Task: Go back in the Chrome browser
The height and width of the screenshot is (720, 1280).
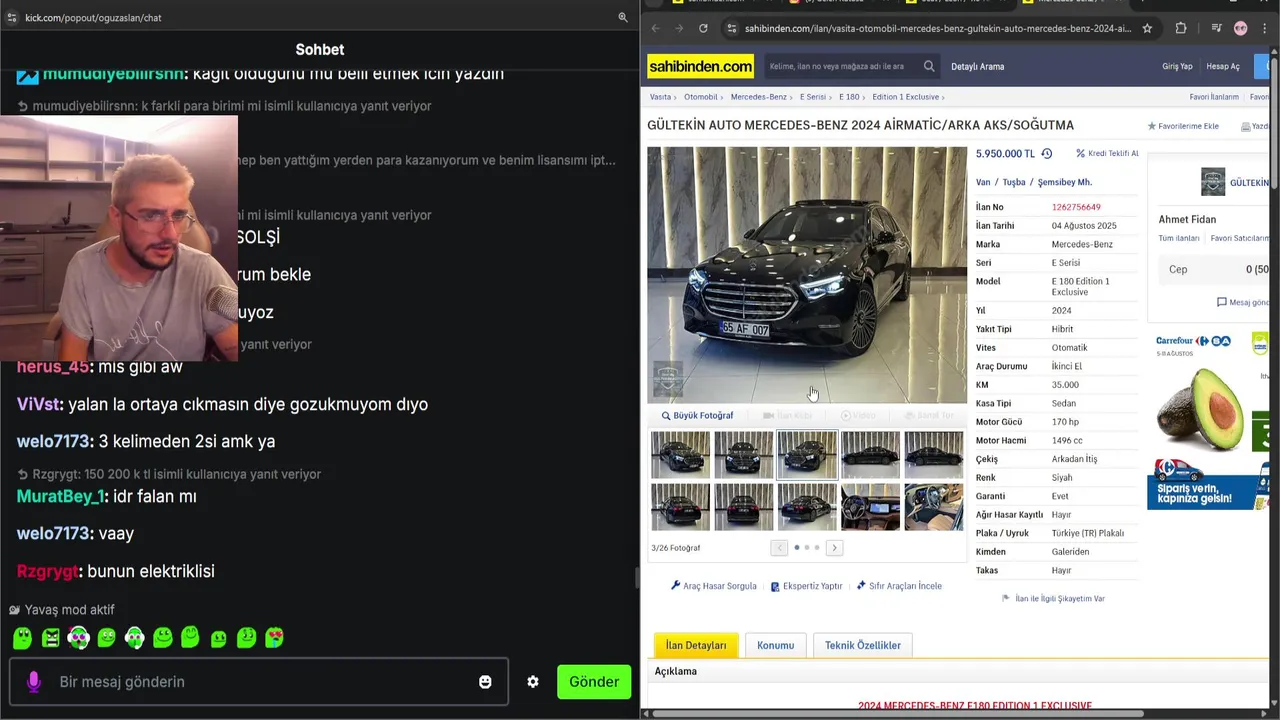Action: (x=655, y=28)
